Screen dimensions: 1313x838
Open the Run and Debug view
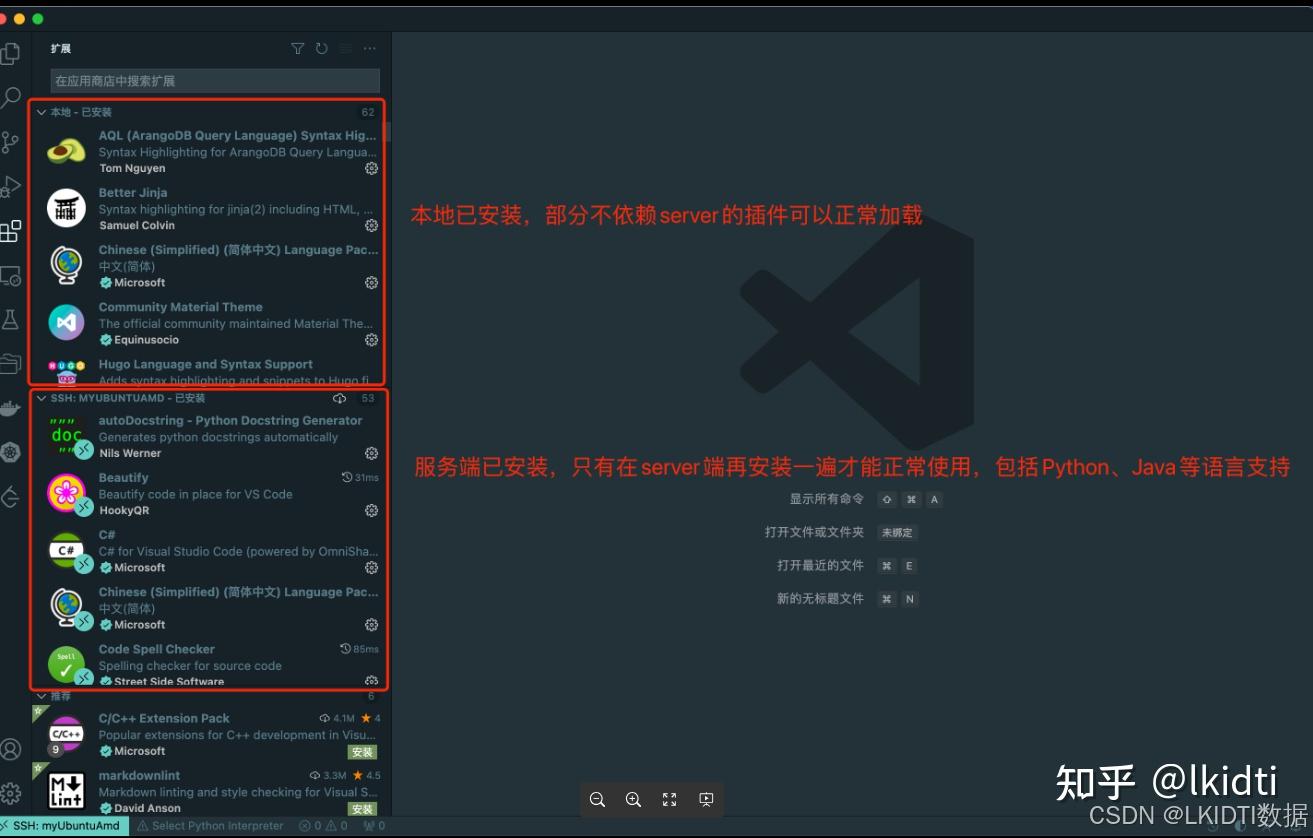coord(12,185)
